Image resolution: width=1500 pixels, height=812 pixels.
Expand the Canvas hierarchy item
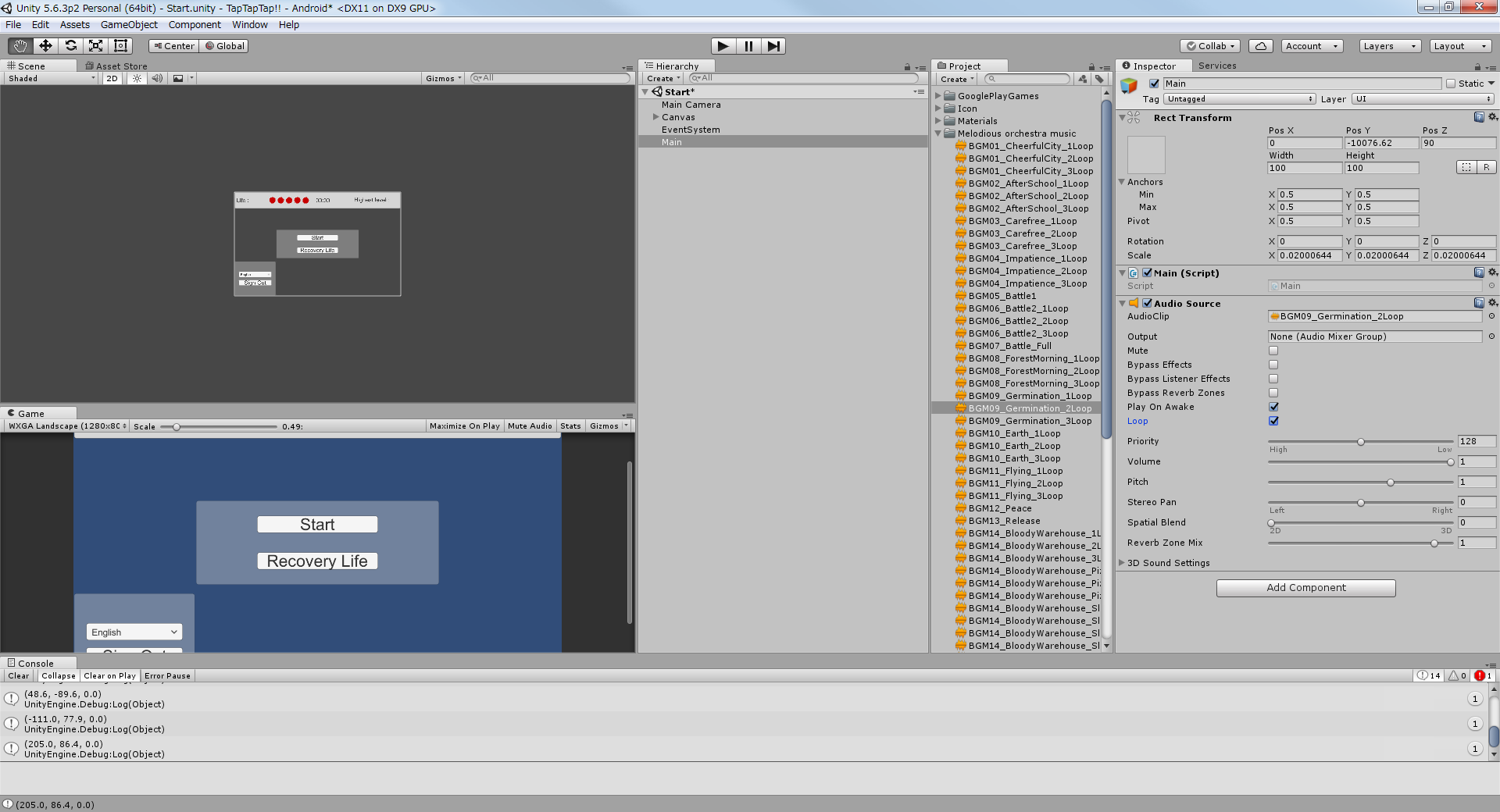656,117
